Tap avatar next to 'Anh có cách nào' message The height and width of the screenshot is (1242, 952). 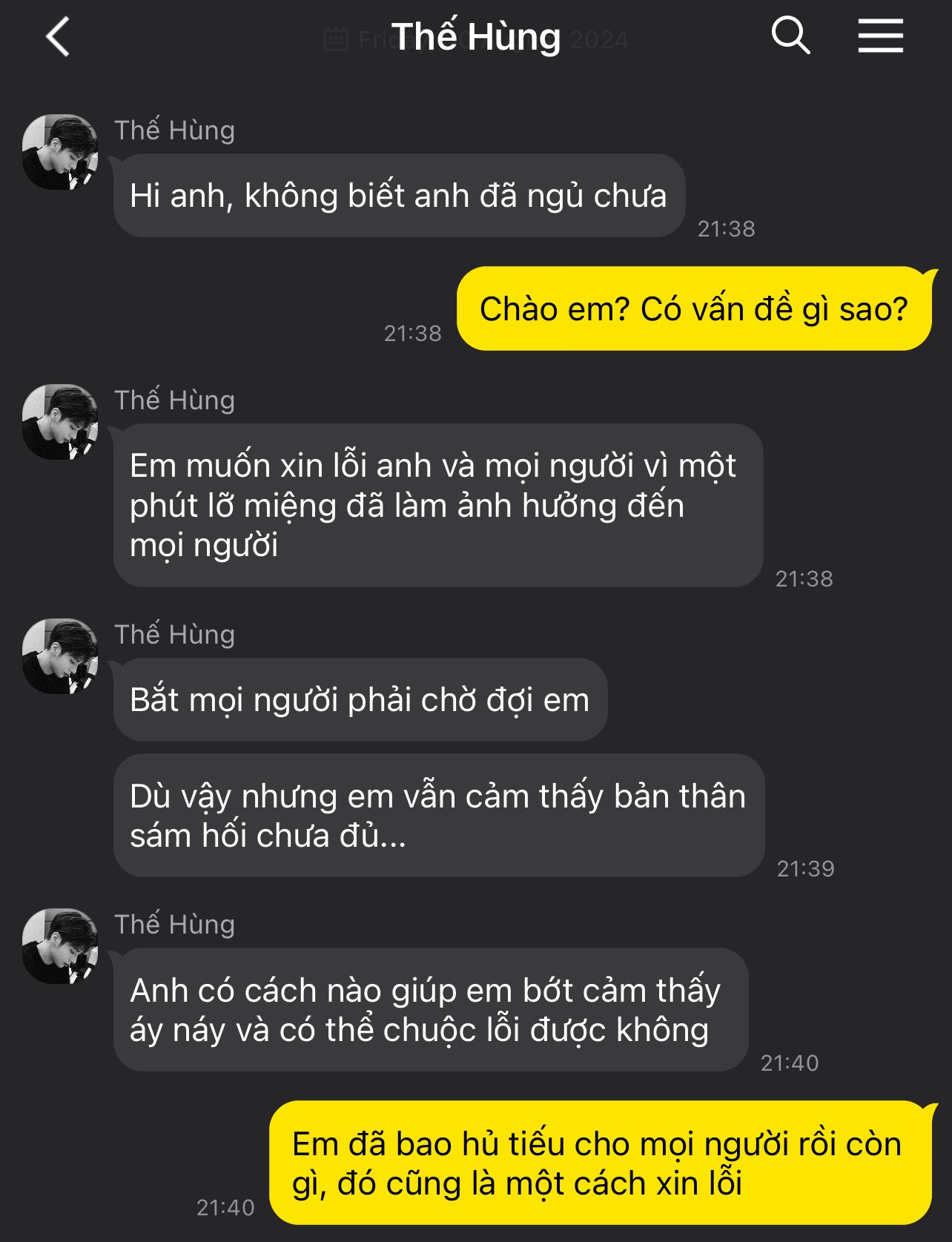(60, 946)
